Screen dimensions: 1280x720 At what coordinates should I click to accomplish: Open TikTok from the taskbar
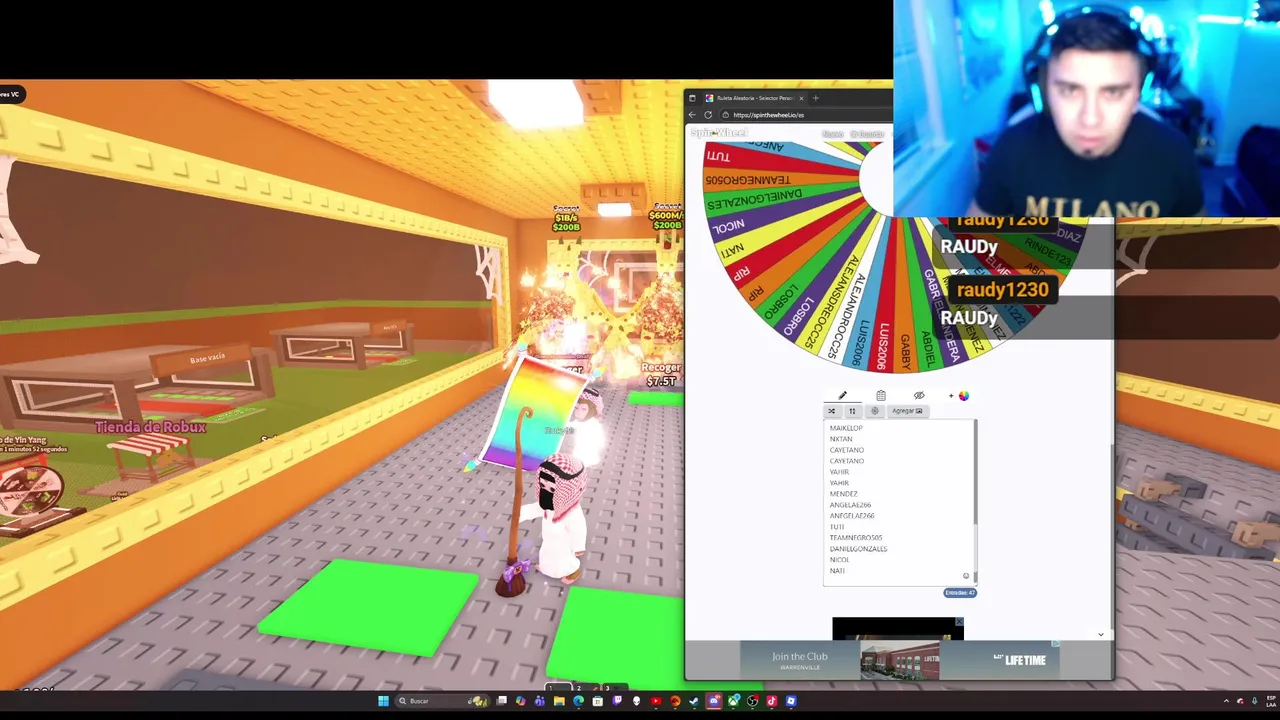coord(771,701)
